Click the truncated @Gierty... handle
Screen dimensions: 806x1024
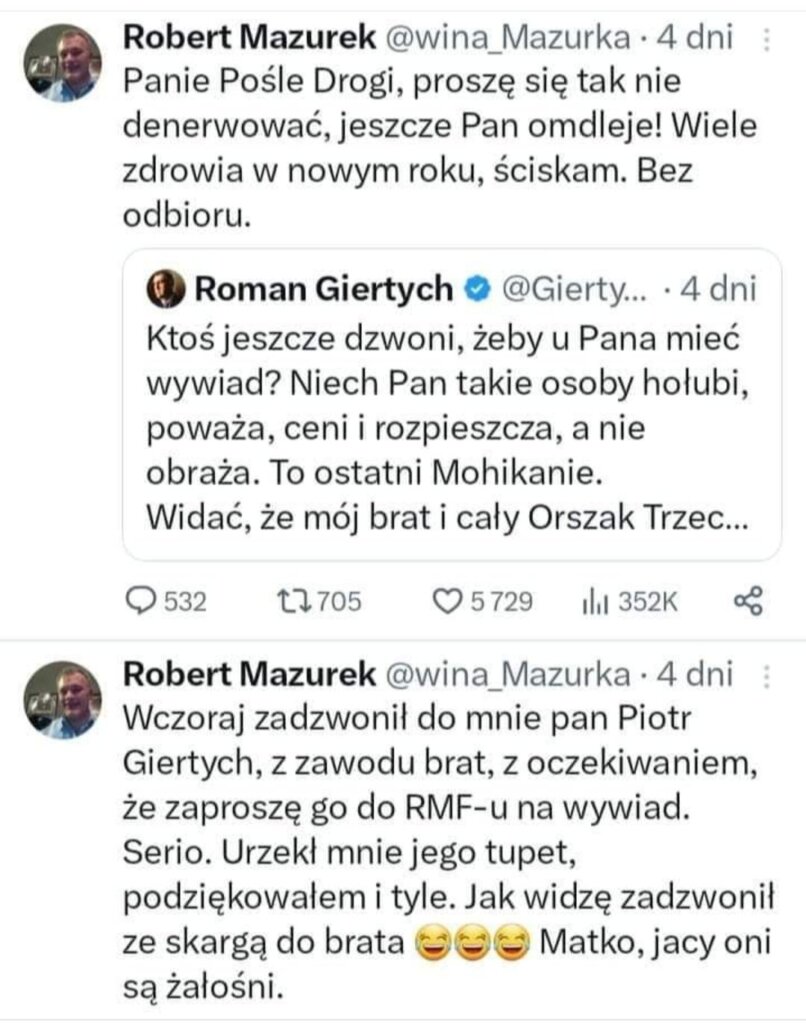click(x=573, y=290)
